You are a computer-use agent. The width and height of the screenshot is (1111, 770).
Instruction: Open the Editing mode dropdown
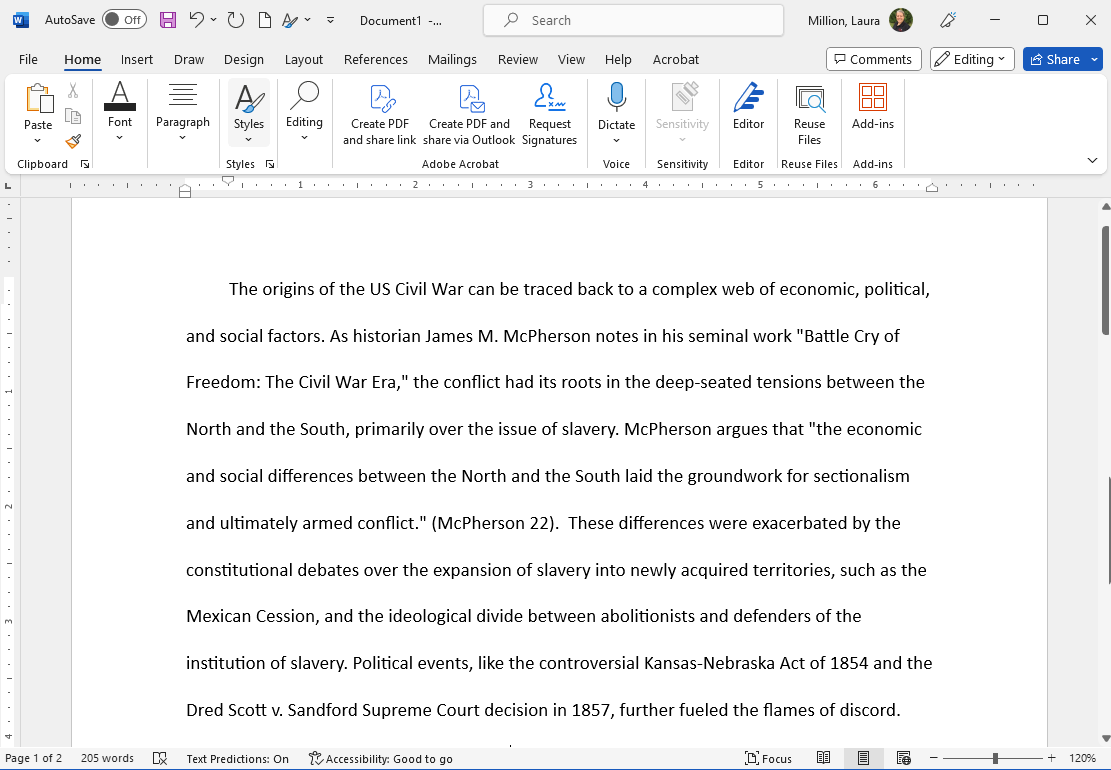click(x=972, y=59)
